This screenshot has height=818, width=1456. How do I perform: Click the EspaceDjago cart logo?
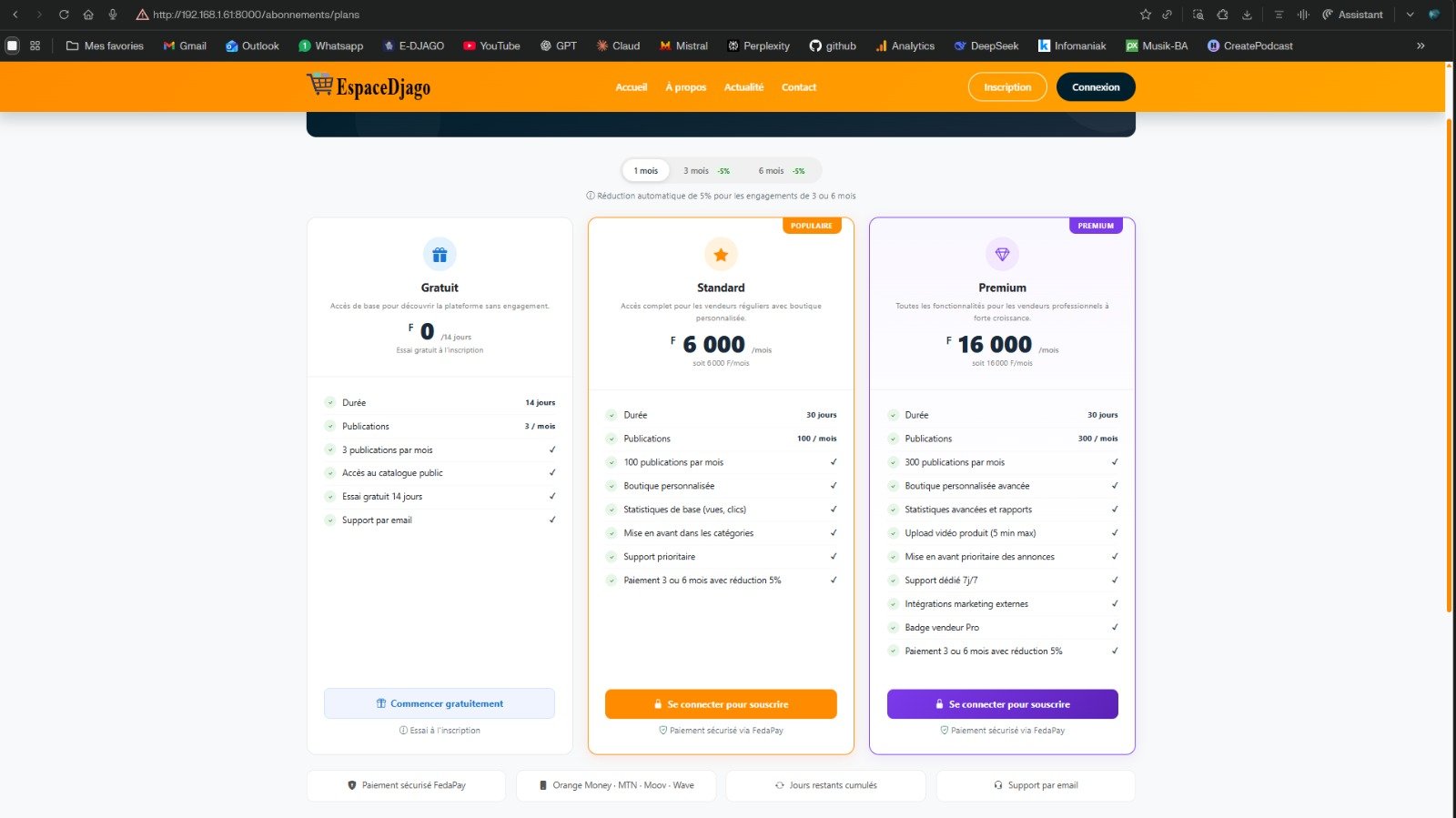(x=369, y=86)
